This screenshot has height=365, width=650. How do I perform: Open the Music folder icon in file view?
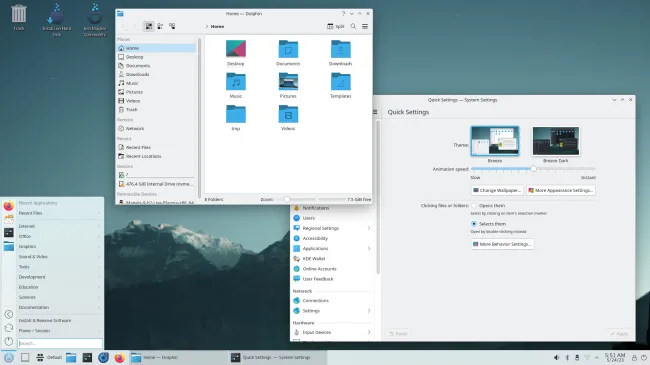[235, 85]
